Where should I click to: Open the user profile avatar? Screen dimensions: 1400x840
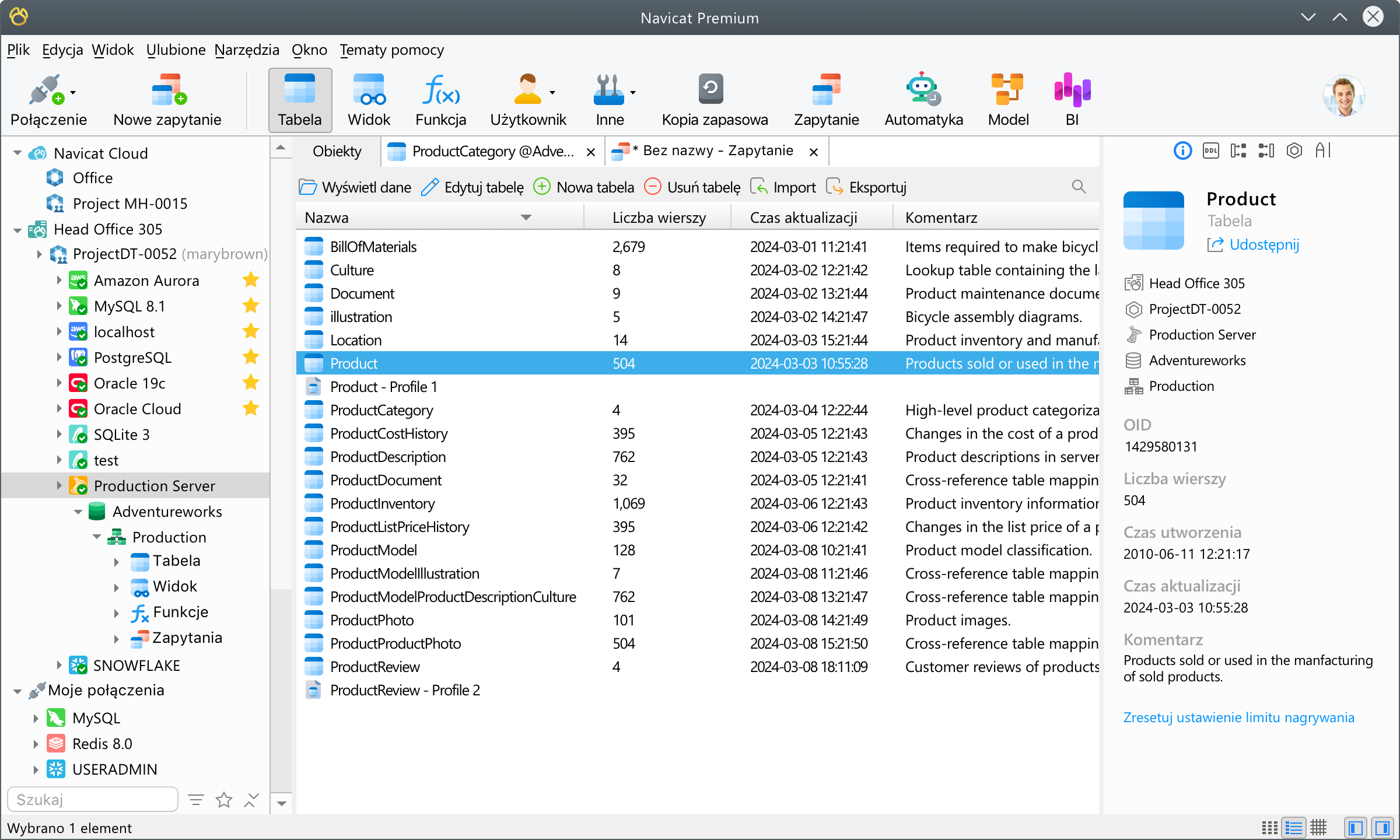click(x=1344, y=96)
